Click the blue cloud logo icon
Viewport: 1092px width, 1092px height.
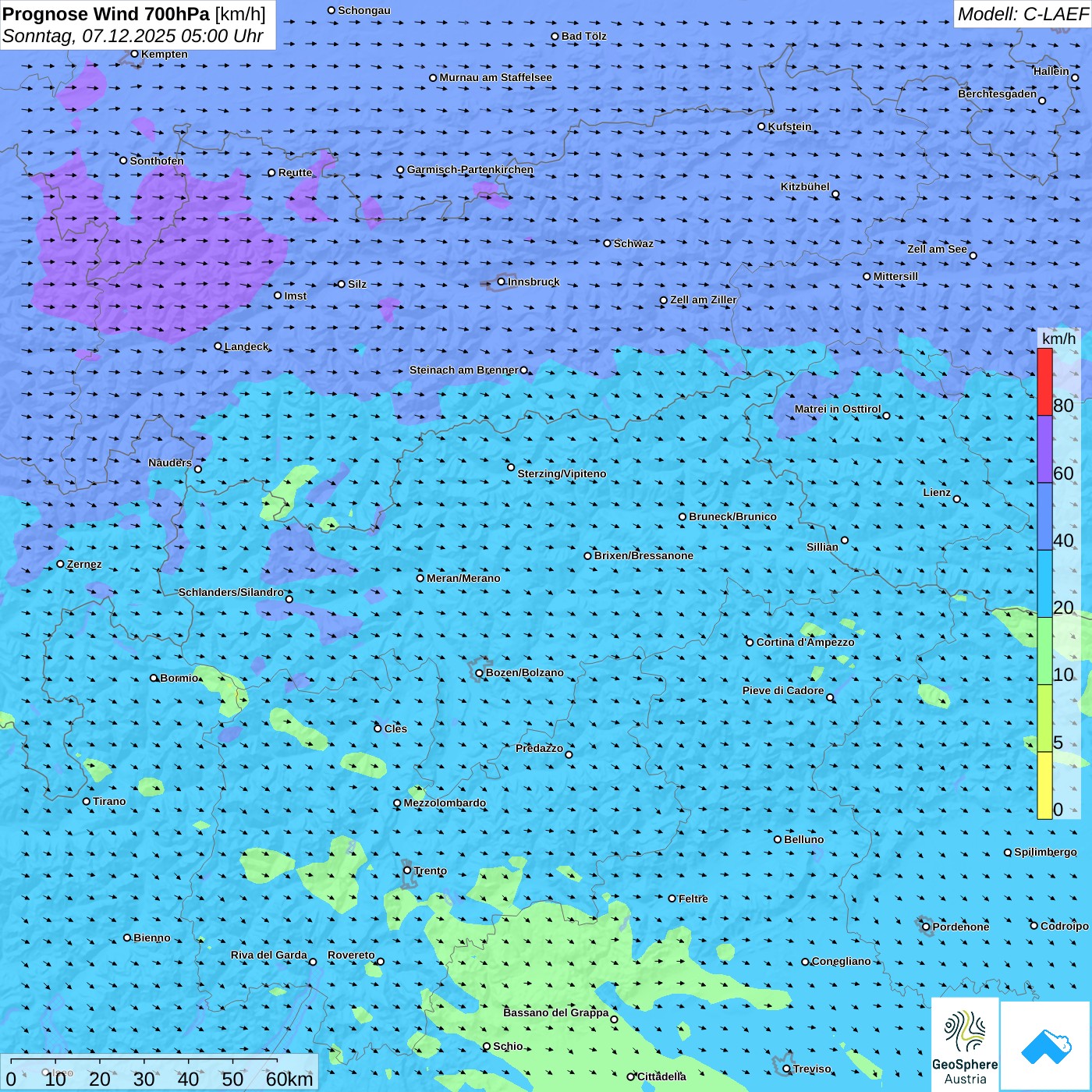click(x=1046, y=1046)
